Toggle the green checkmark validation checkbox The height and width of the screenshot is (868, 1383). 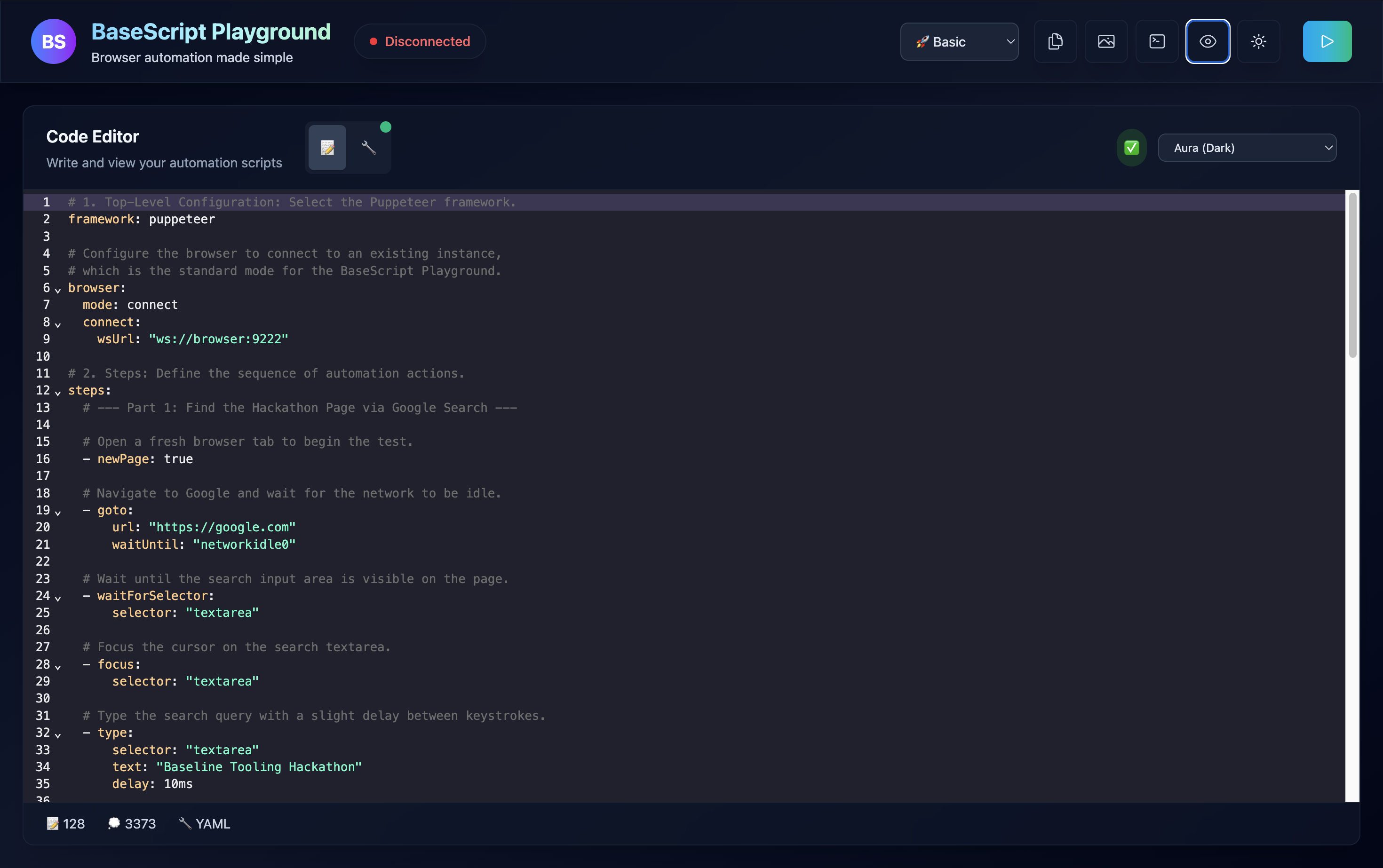(x=1131, y=148)
